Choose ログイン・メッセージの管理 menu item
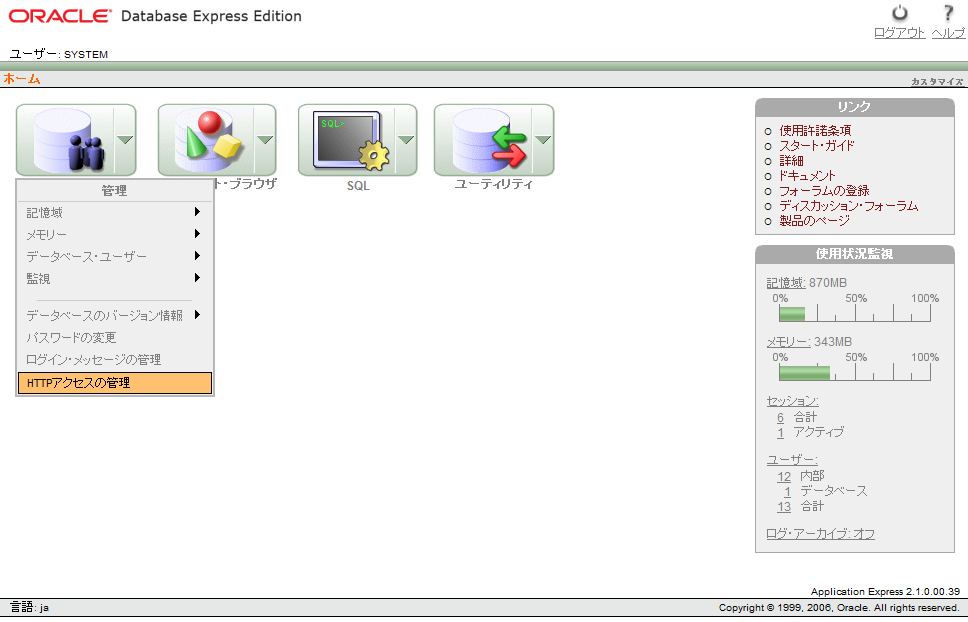Viewport: 968px width, 622px height. [115, 359]
